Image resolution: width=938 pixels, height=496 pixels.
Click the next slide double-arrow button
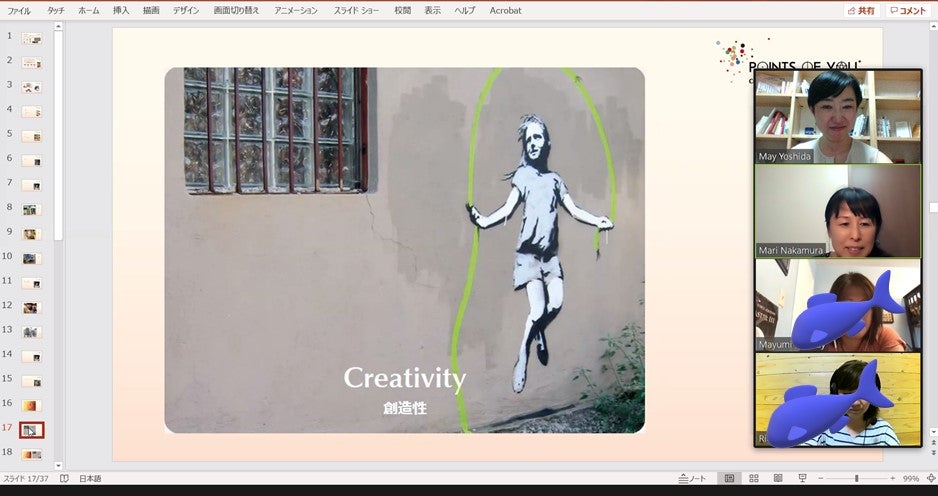coord(933,453)
